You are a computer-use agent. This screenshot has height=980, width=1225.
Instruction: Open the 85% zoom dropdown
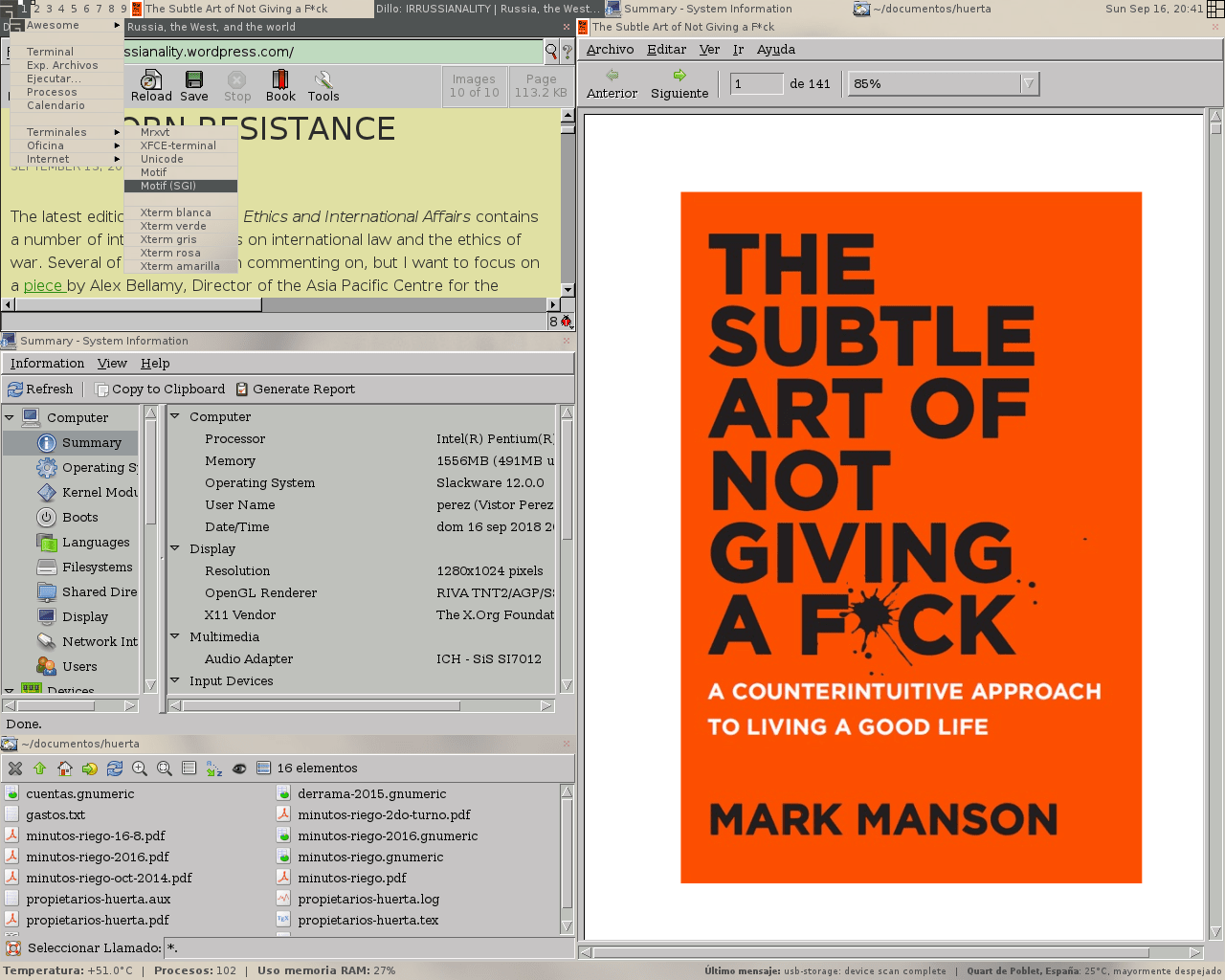[1028, 84]
